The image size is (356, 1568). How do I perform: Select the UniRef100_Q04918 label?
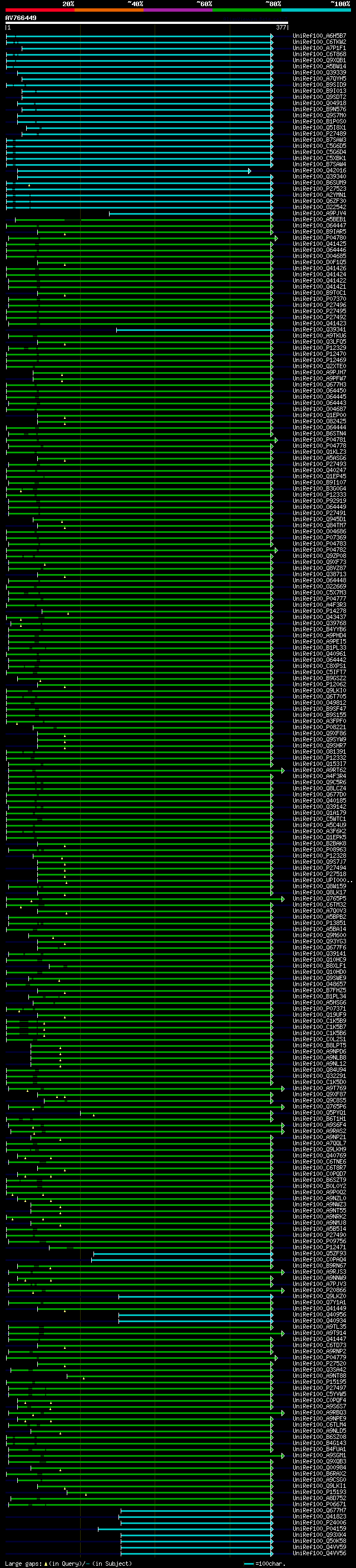click(319, 103)
